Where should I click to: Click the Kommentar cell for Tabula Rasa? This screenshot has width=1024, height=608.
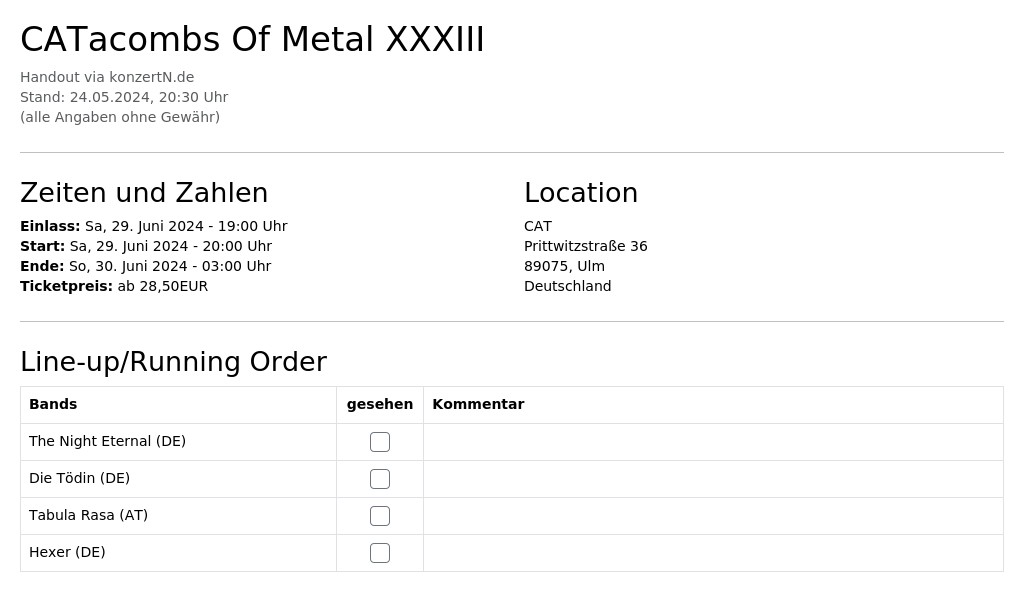[713, 516]
